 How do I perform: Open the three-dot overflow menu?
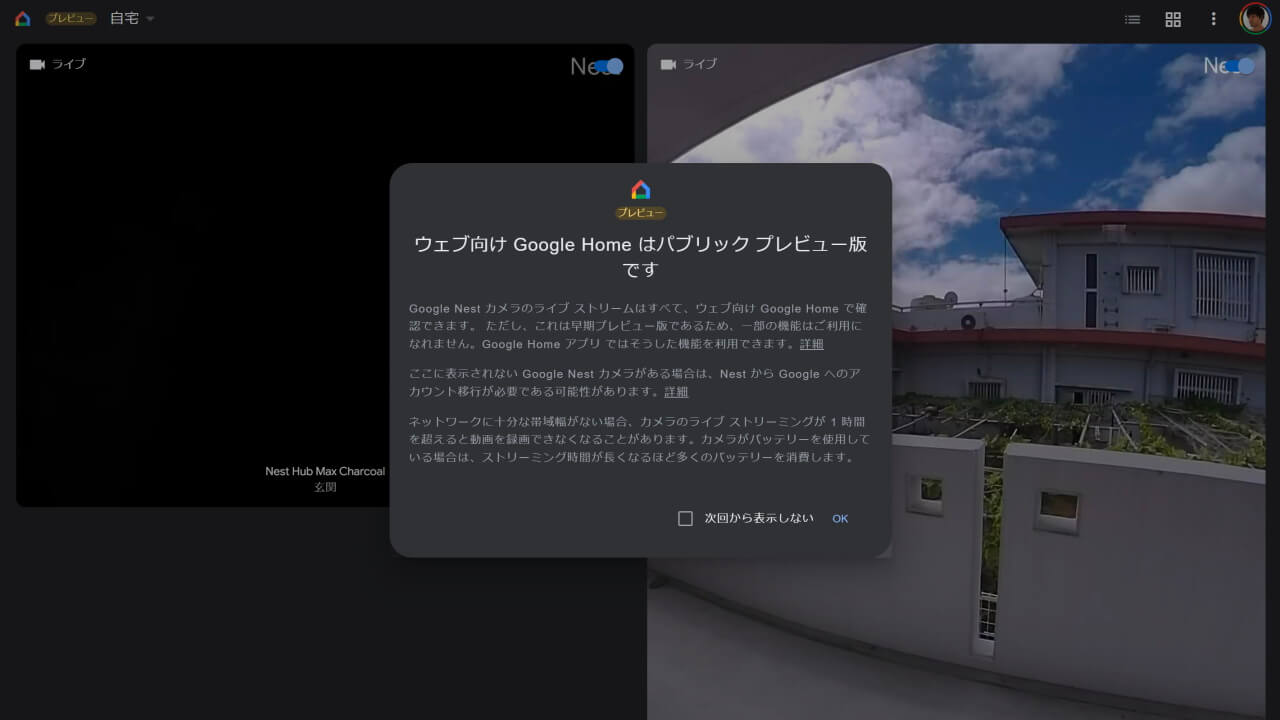point(1213,18)
